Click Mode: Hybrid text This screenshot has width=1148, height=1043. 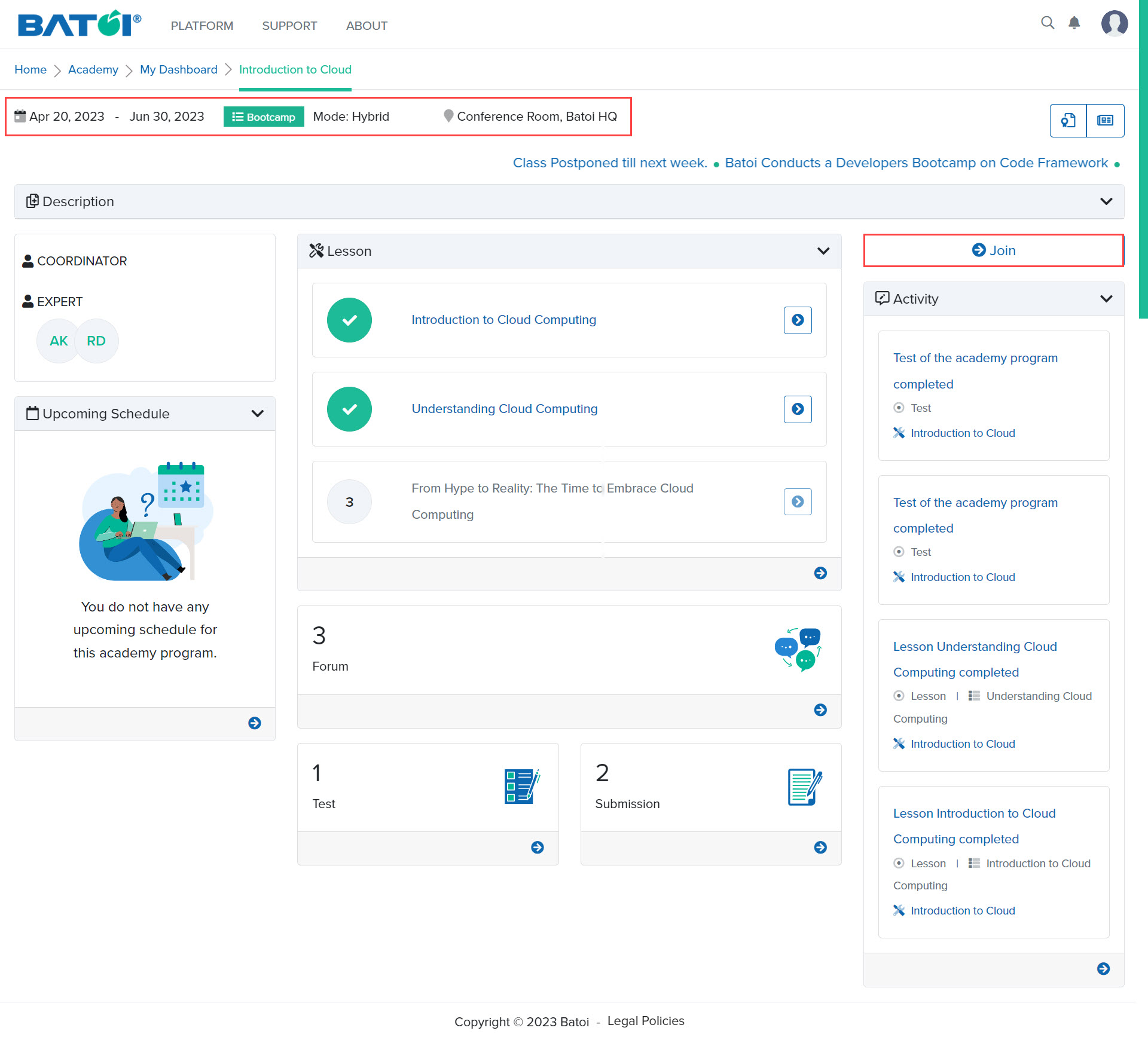coord(351,117)
